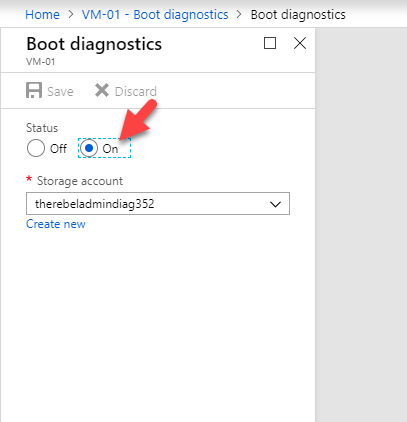Go to Home breadcrumb
The width and height of the screenshot is (407, 422).
(x=42, y=15)
